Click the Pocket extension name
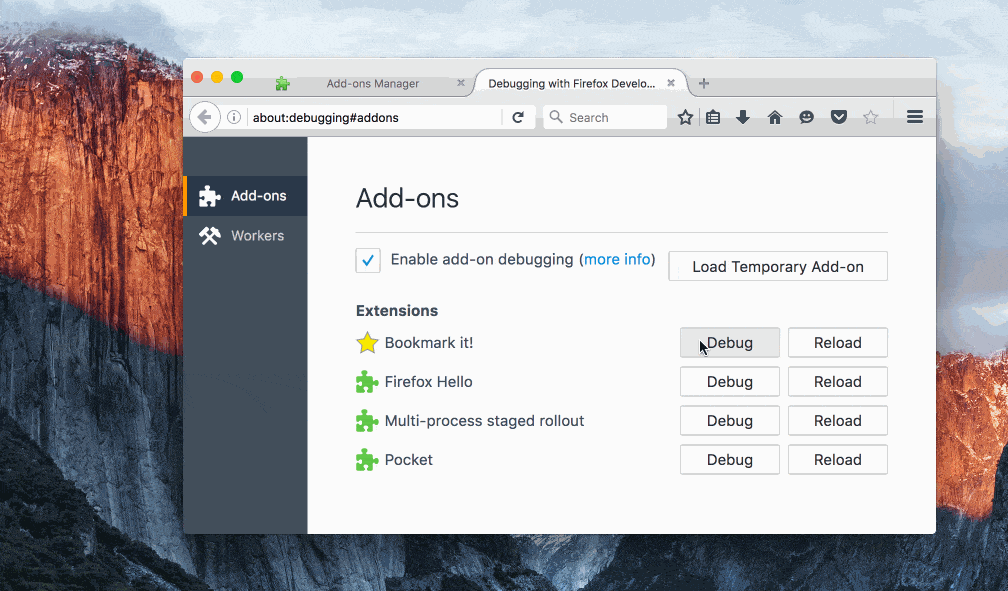This screenshot has width=1008, height=591. (408, 460)
